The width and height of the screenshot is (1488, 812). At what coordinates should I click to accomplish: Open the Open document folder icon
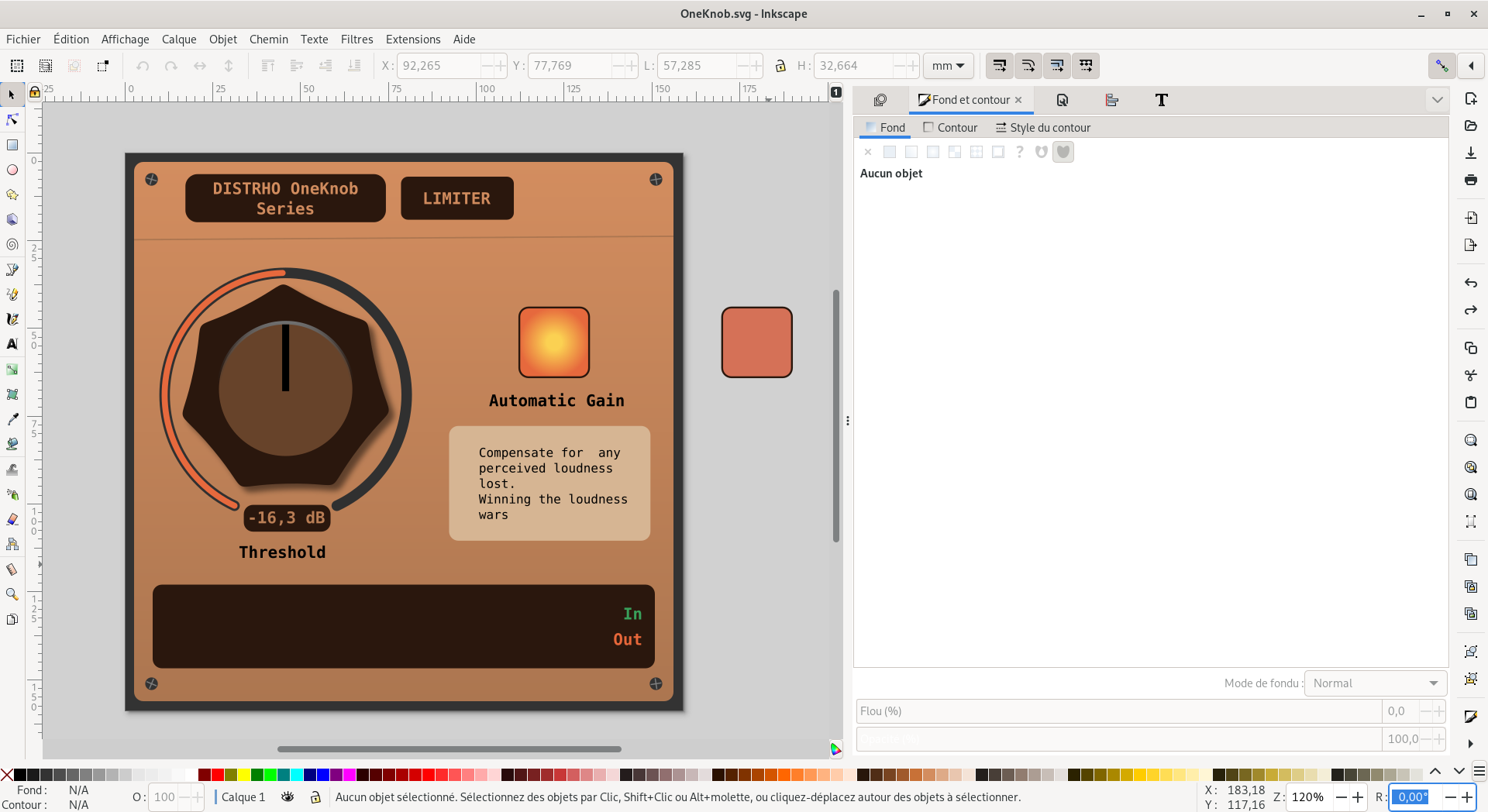1471,126
